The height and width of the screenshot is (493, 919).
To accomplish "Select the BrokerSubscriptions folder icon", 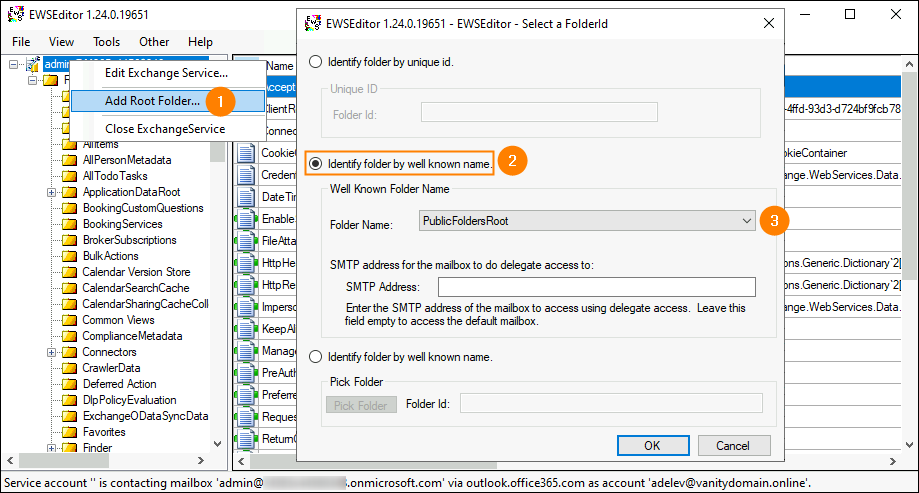I will point(69,240).
